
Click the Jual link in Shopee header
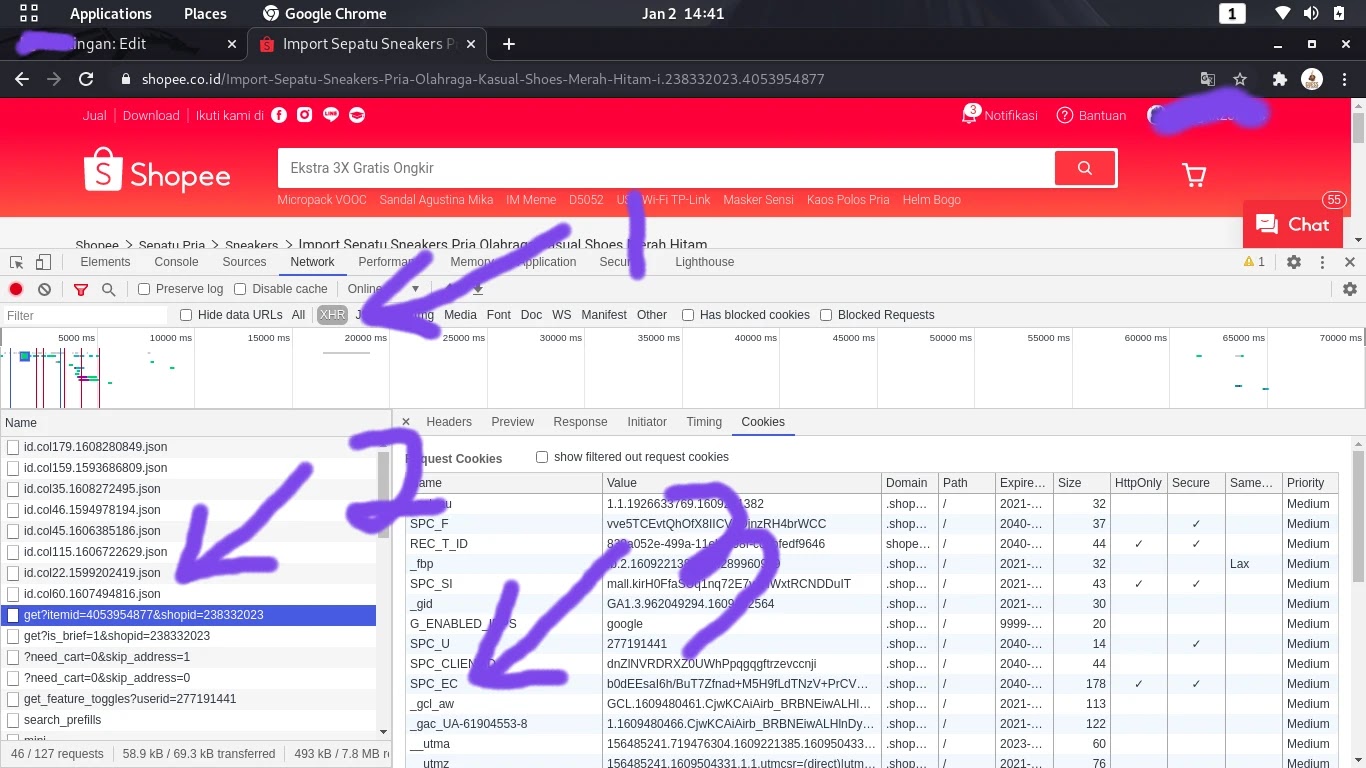click(95, 115)
